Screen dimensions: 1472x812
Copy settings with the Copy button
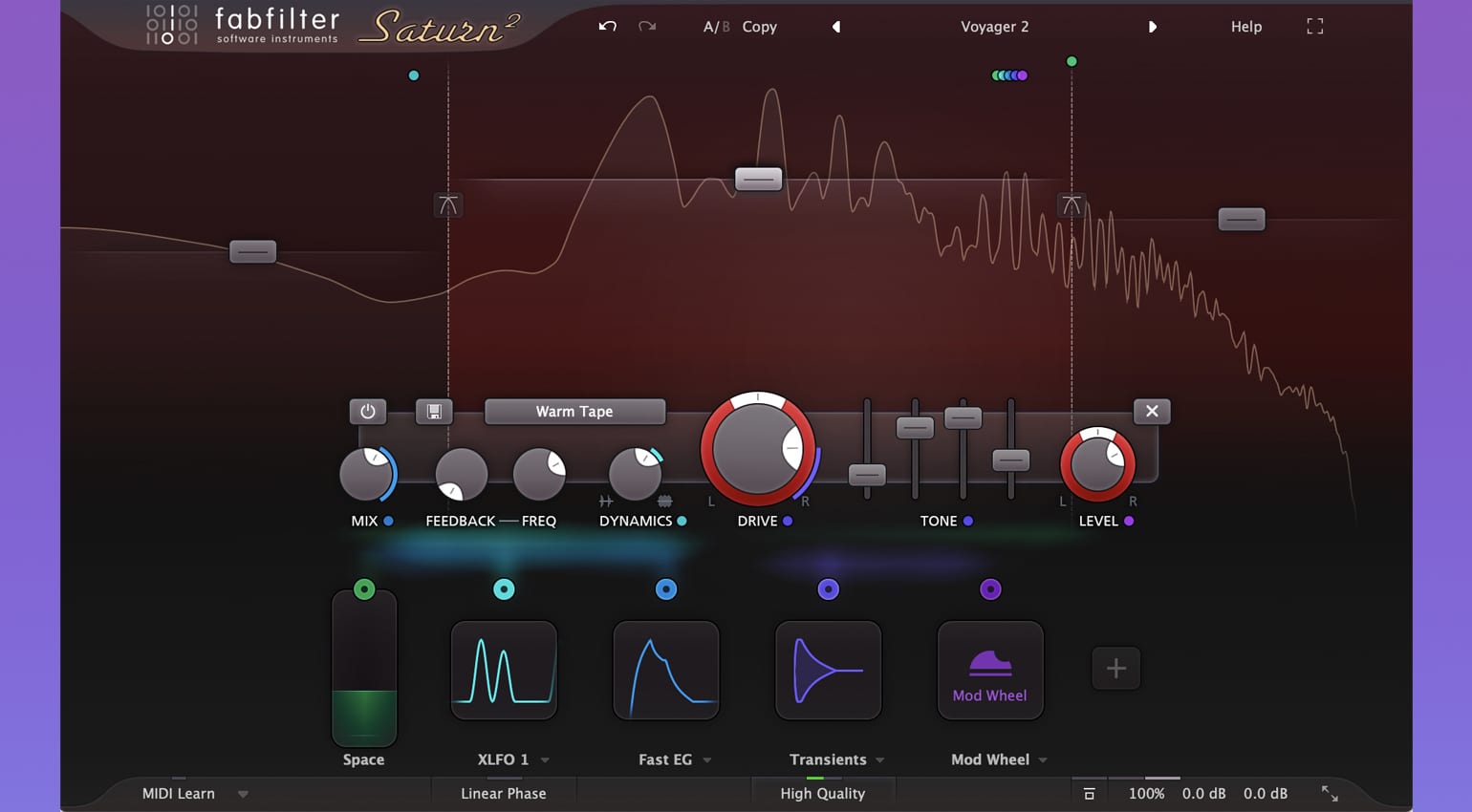coord(759,27)
